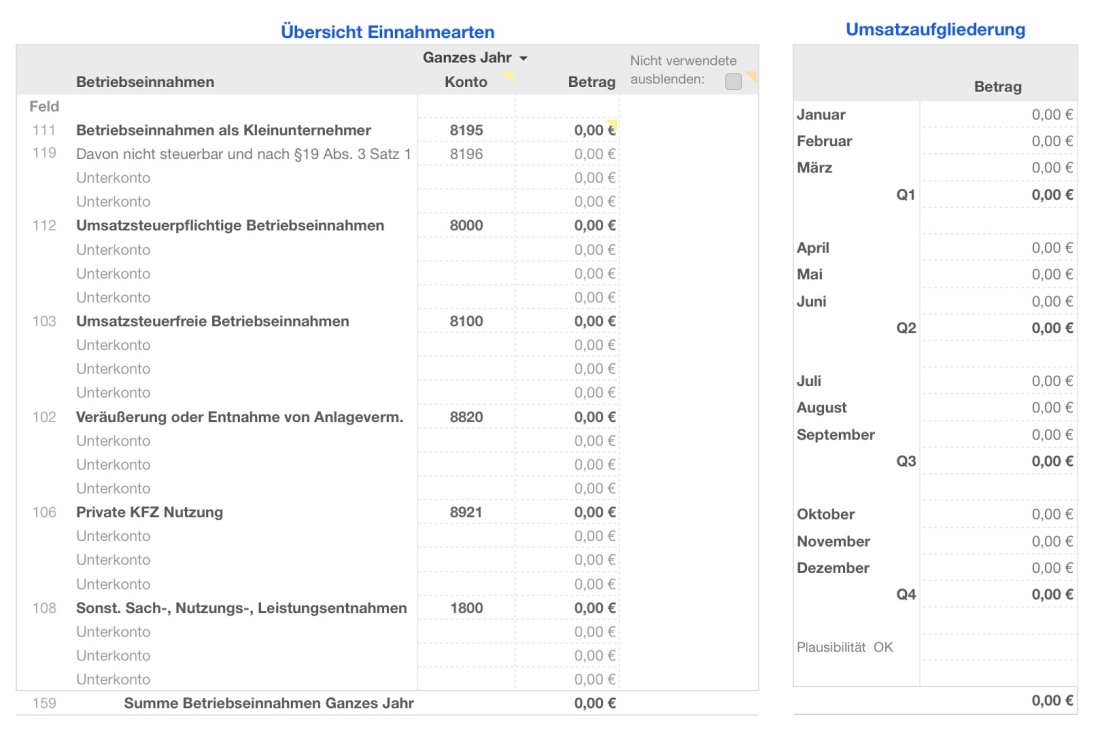Screen dimensions: 1100x749
Task: Open the comment beside the ausblenden checkbox
Action: pyautogui.click(x=753, y=74)
